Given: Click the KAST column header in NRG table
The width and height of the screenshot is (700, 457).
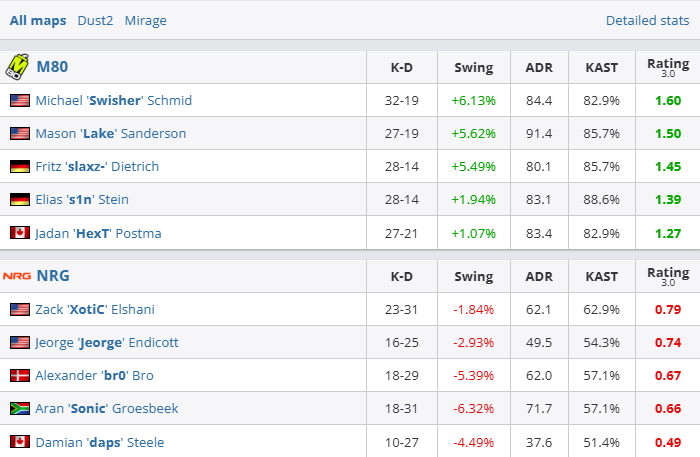Looking at the screenshot, I should click(x=601, y=276).
